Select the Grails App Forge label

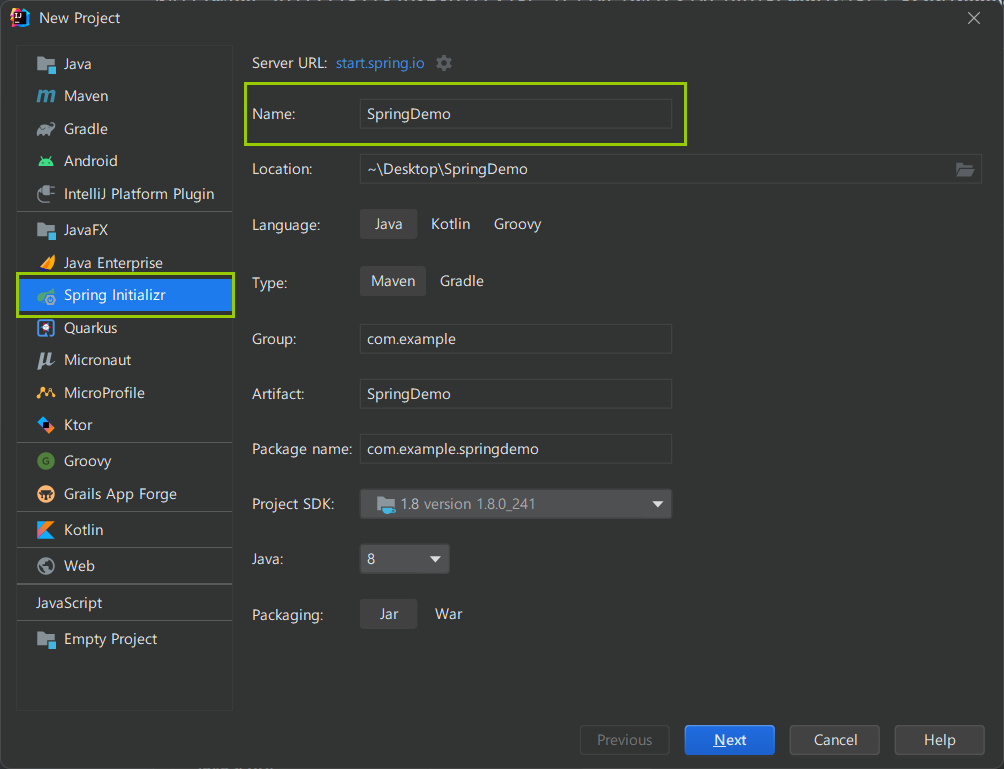[120, 494]
